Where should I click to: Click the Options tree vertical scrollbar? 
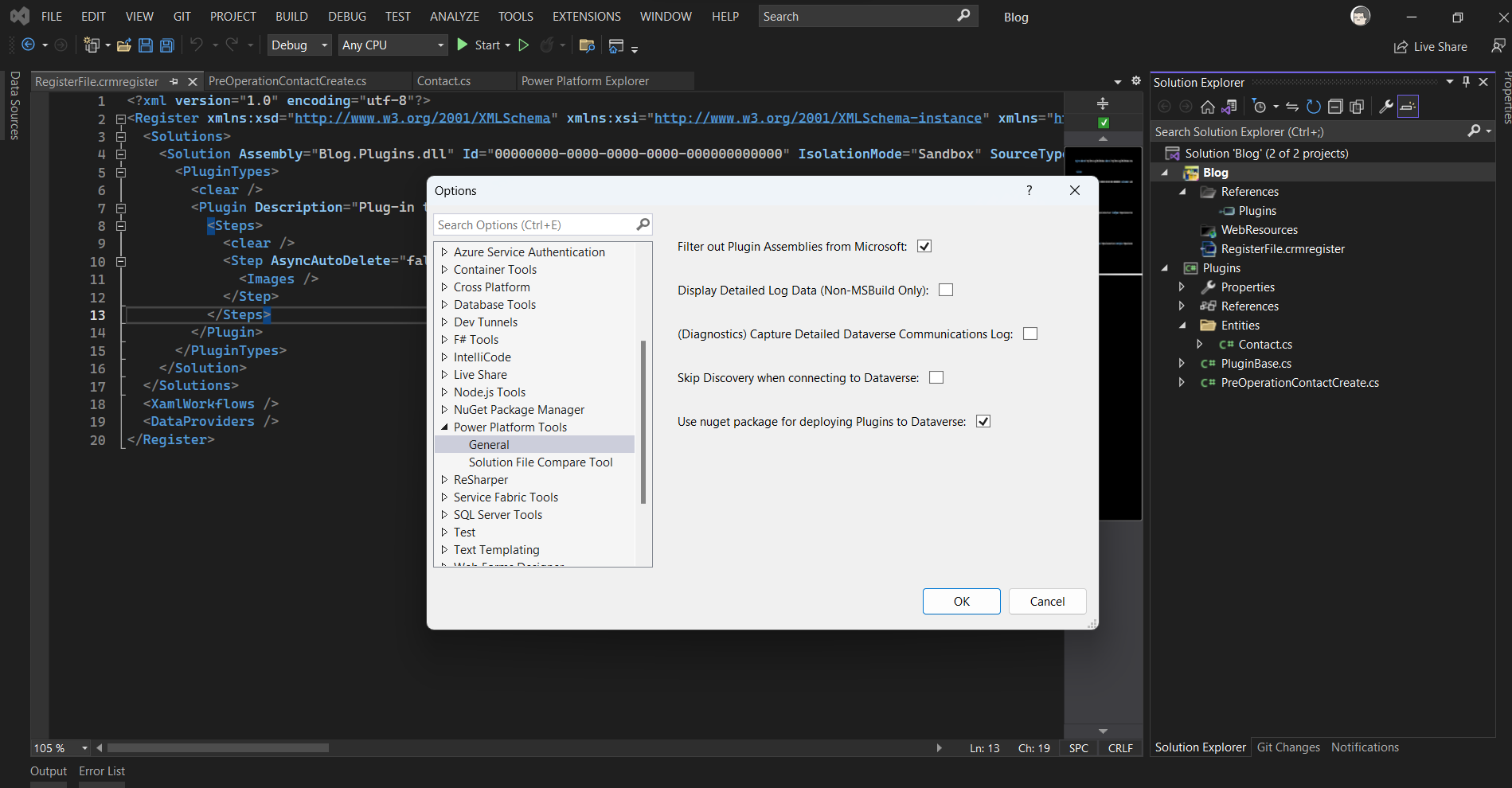(643, 422)
